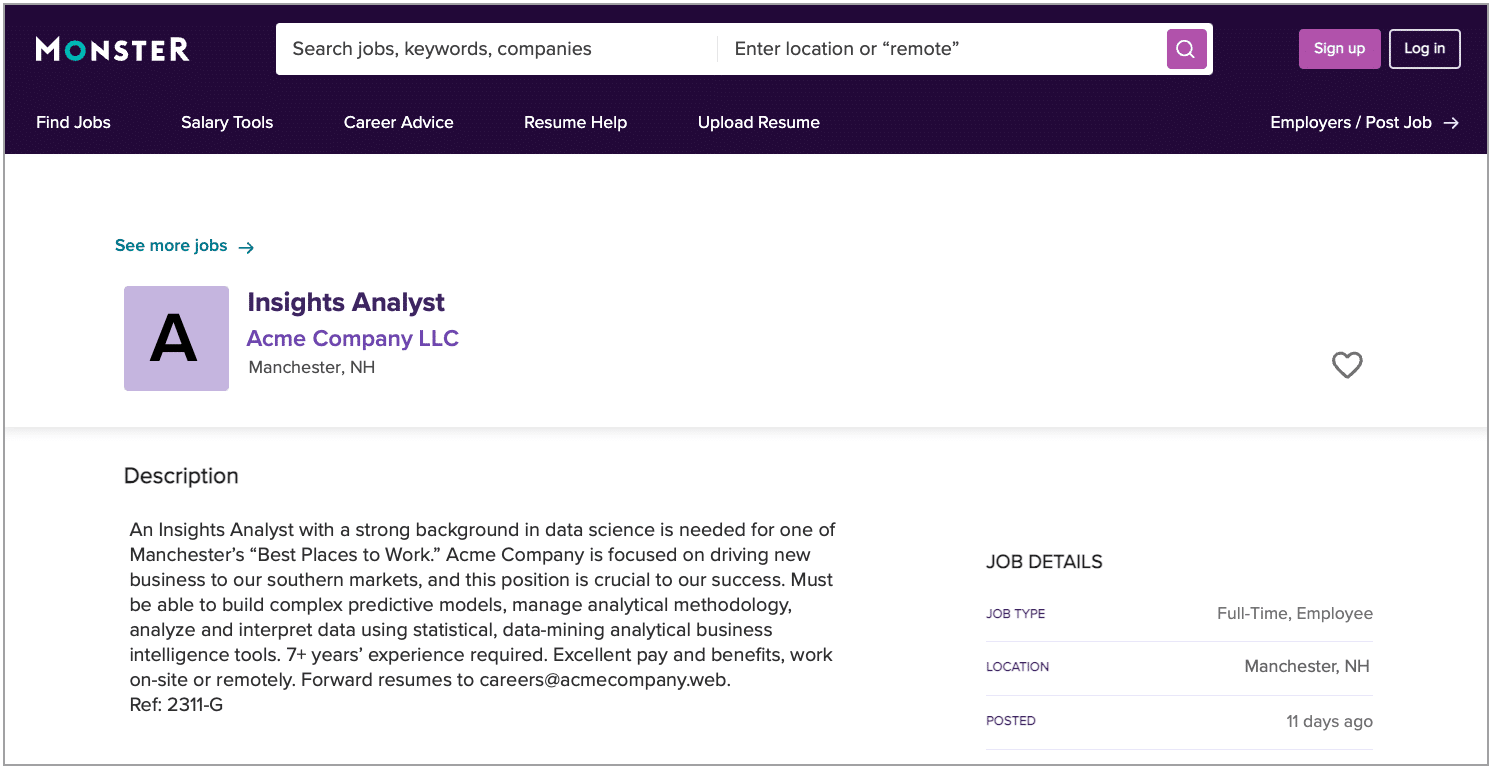Click the Monster logo

112,49
